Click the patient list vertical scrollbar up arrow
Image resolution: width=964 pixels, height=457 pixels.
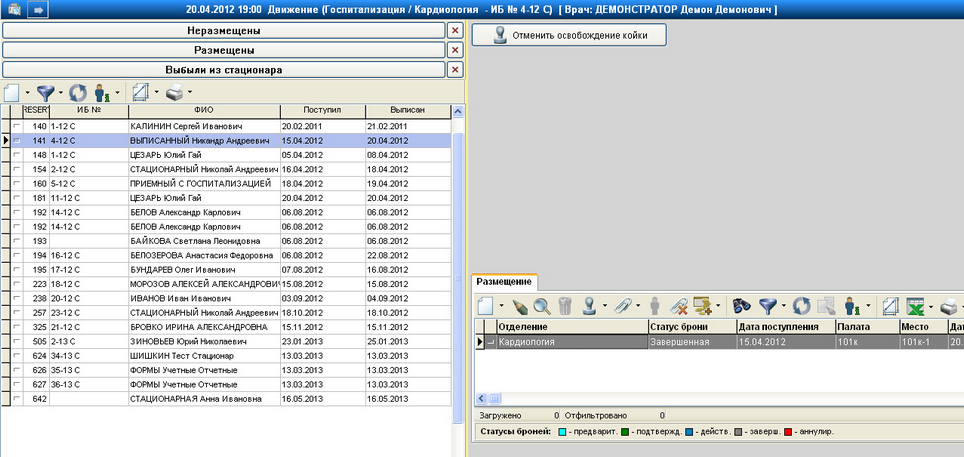[x=457, y=111]
